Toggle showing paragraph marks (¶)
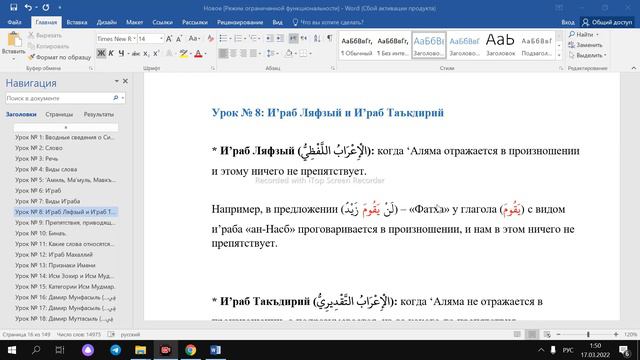This screenshot has height=360, width=640. tap(329, 38)
